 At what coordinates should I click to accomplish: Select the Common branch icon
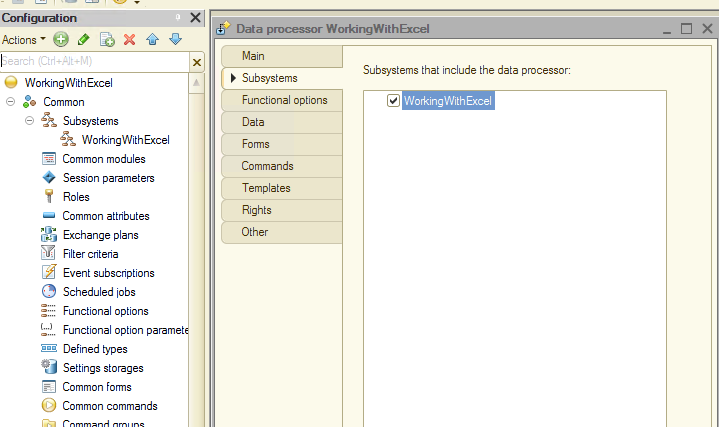pyautogui.click(x=29, y=101)
